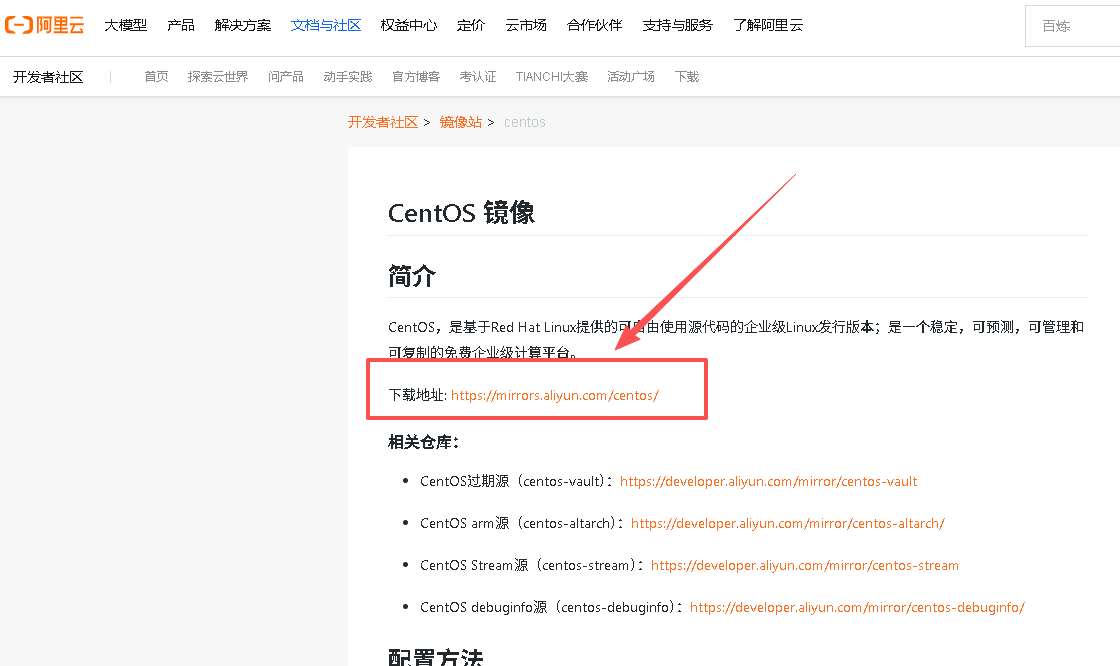Open the 解决方案 menu

(243, 25)
